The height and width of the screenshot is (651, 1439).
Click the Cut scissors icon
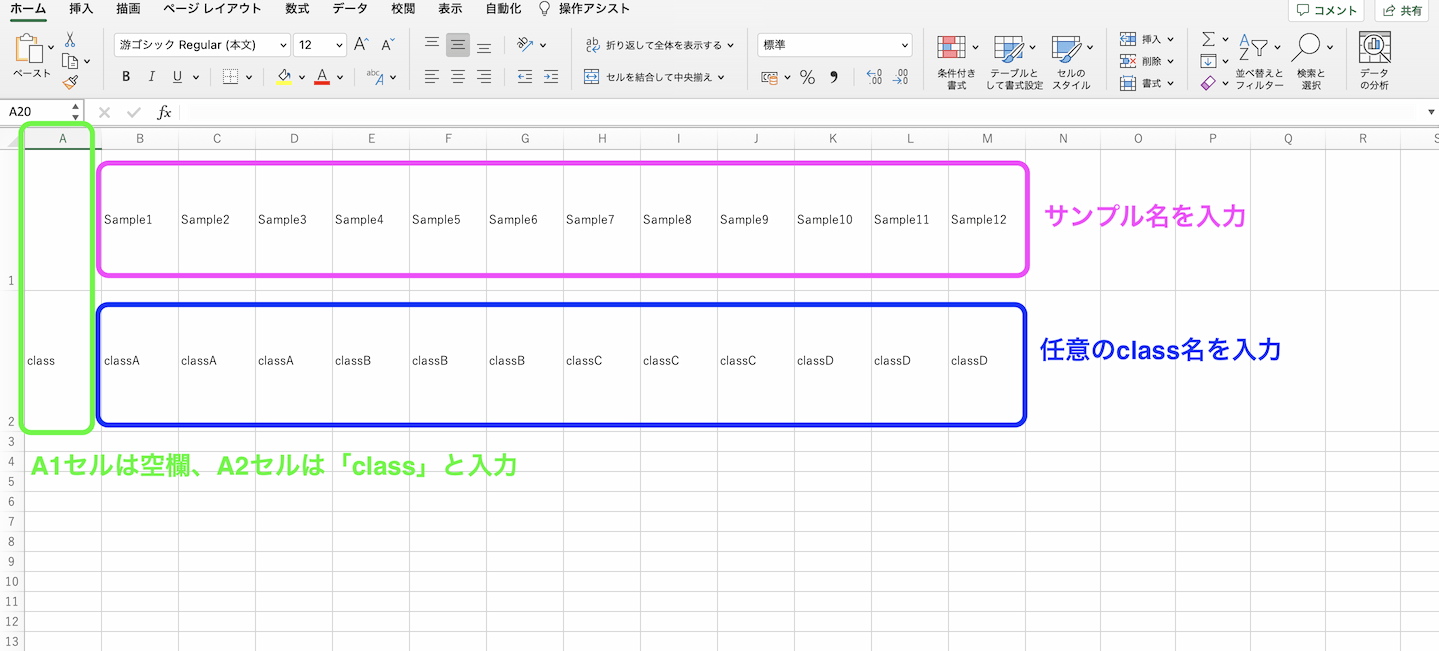click(70, 40)
